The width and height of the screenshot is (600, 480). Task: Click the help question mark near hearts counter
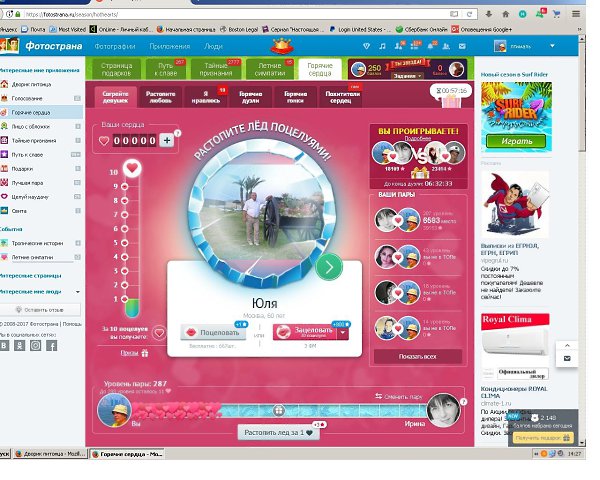pyautogui.click(x=178, y=133)
